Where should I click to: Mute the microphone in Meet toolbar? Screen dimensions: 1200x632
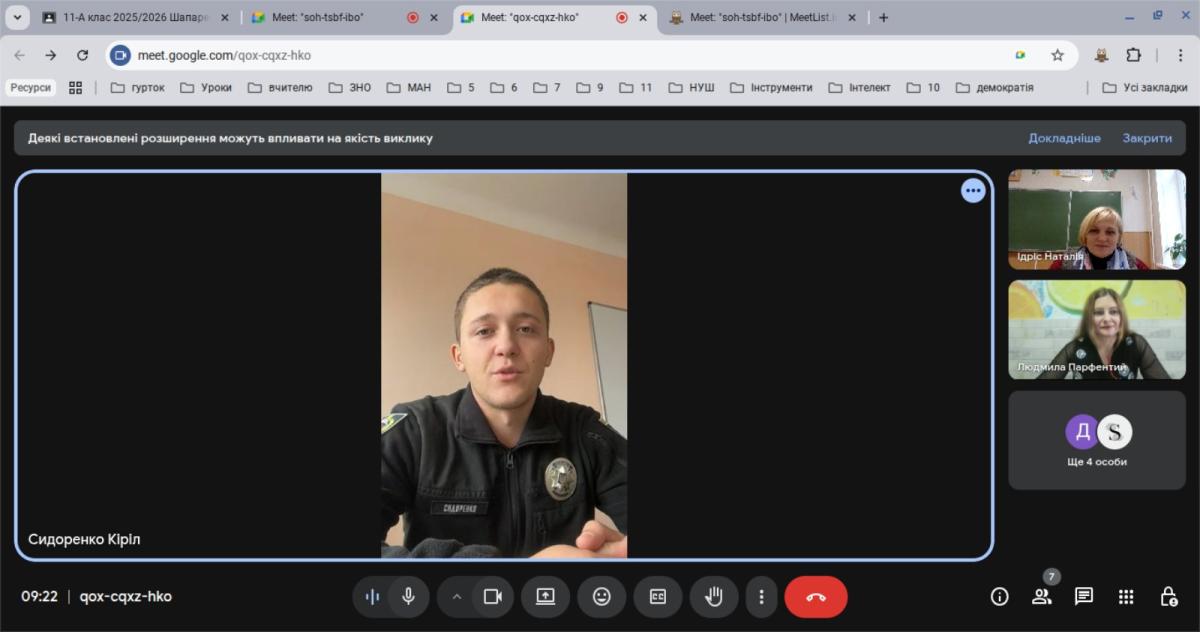[x=408, y=596]
